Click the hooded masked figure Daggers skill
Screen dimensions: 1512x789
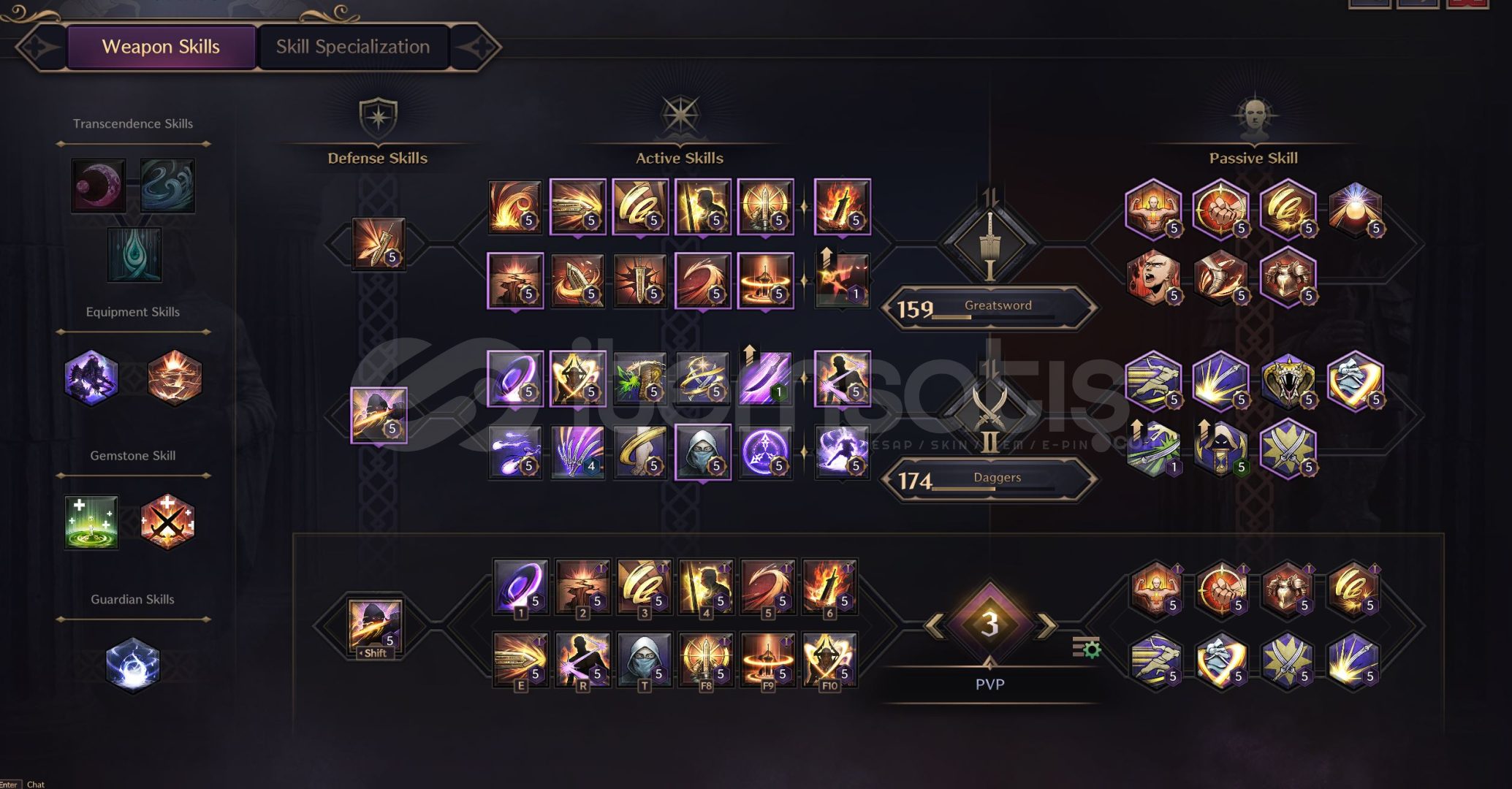click(x=703, y=451)
